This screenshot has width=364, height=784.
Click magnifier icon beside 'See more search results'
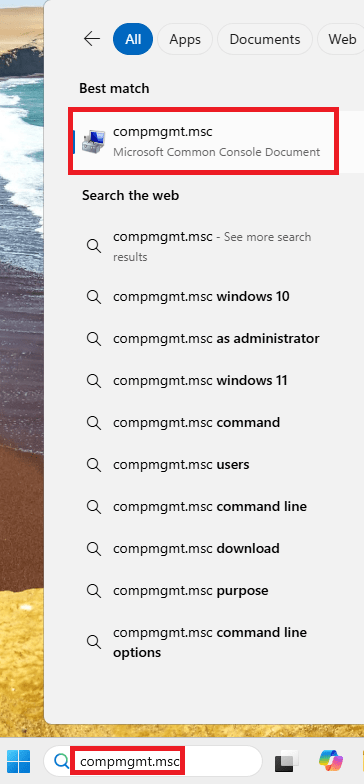94,246
